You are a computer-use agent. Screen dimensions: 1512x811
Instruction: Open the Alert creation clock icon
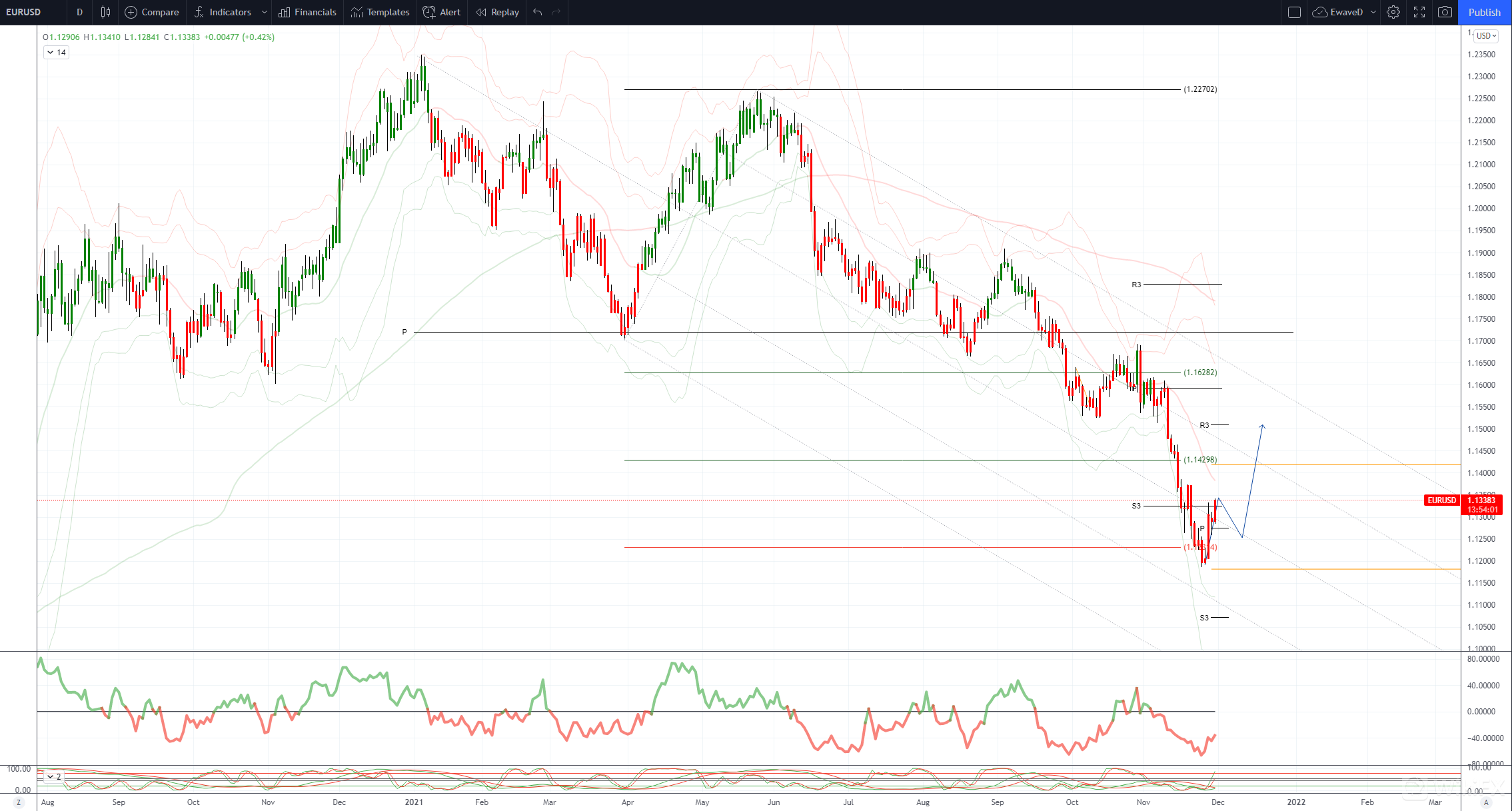coord(430,12)
